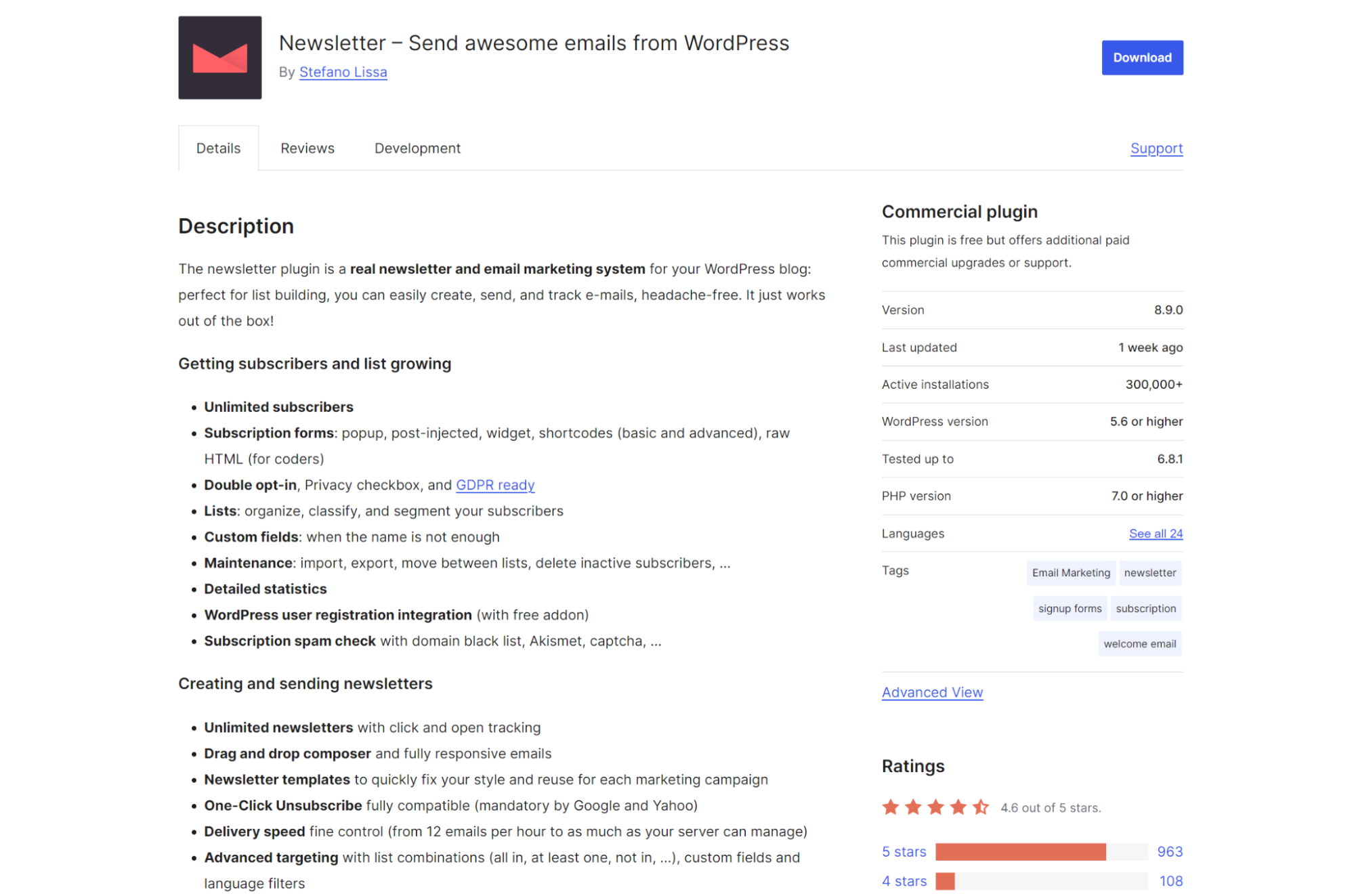Image resolution: width=1354 pixels, height=896 pixels.
Task: Select the Email Marketing tag
Action: pos(1070,573)
